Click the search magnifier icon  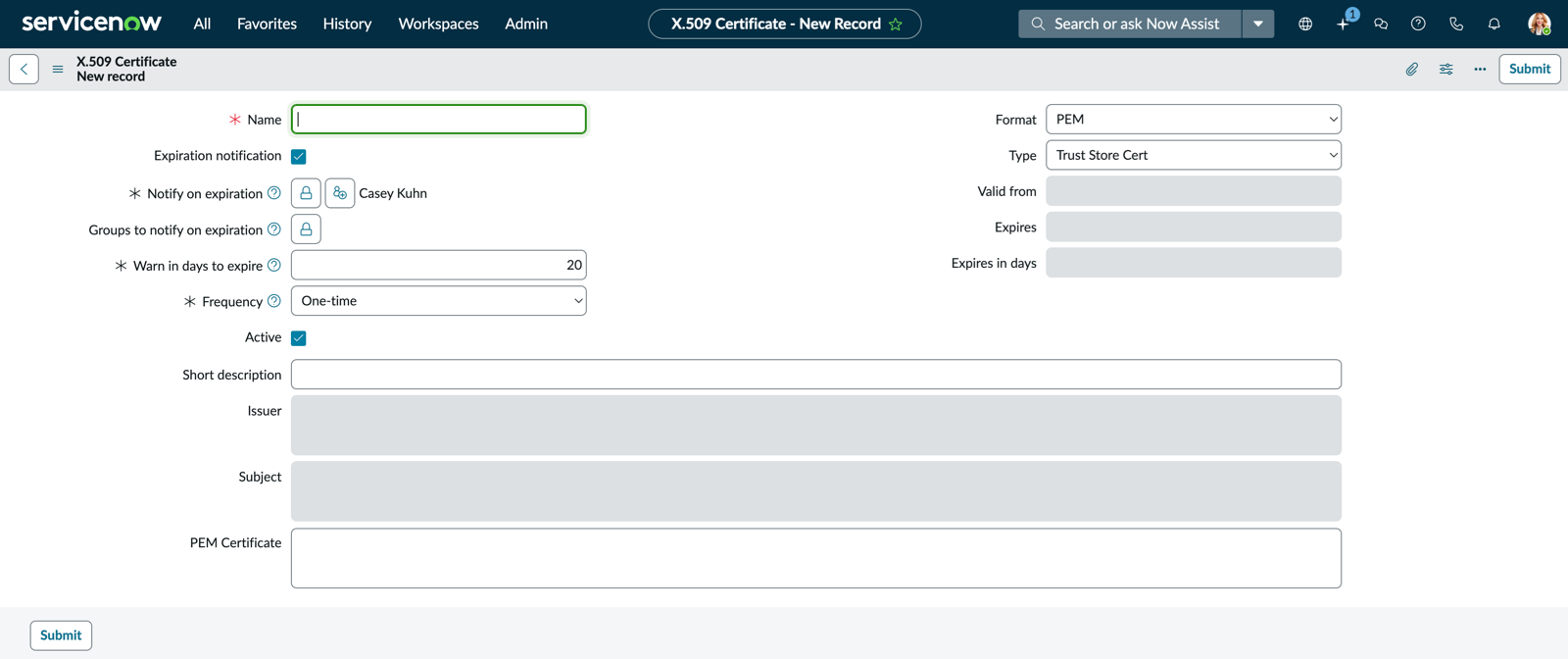click(1038, 24)
